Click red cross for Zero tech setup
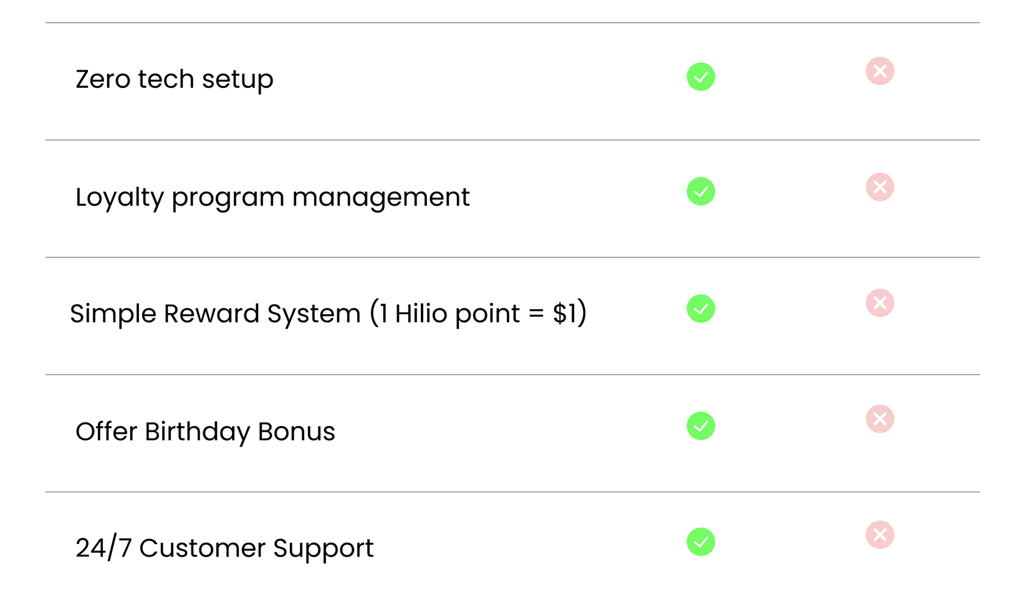The height and width of the screenshot is (593, 1018). click(880, 71)
